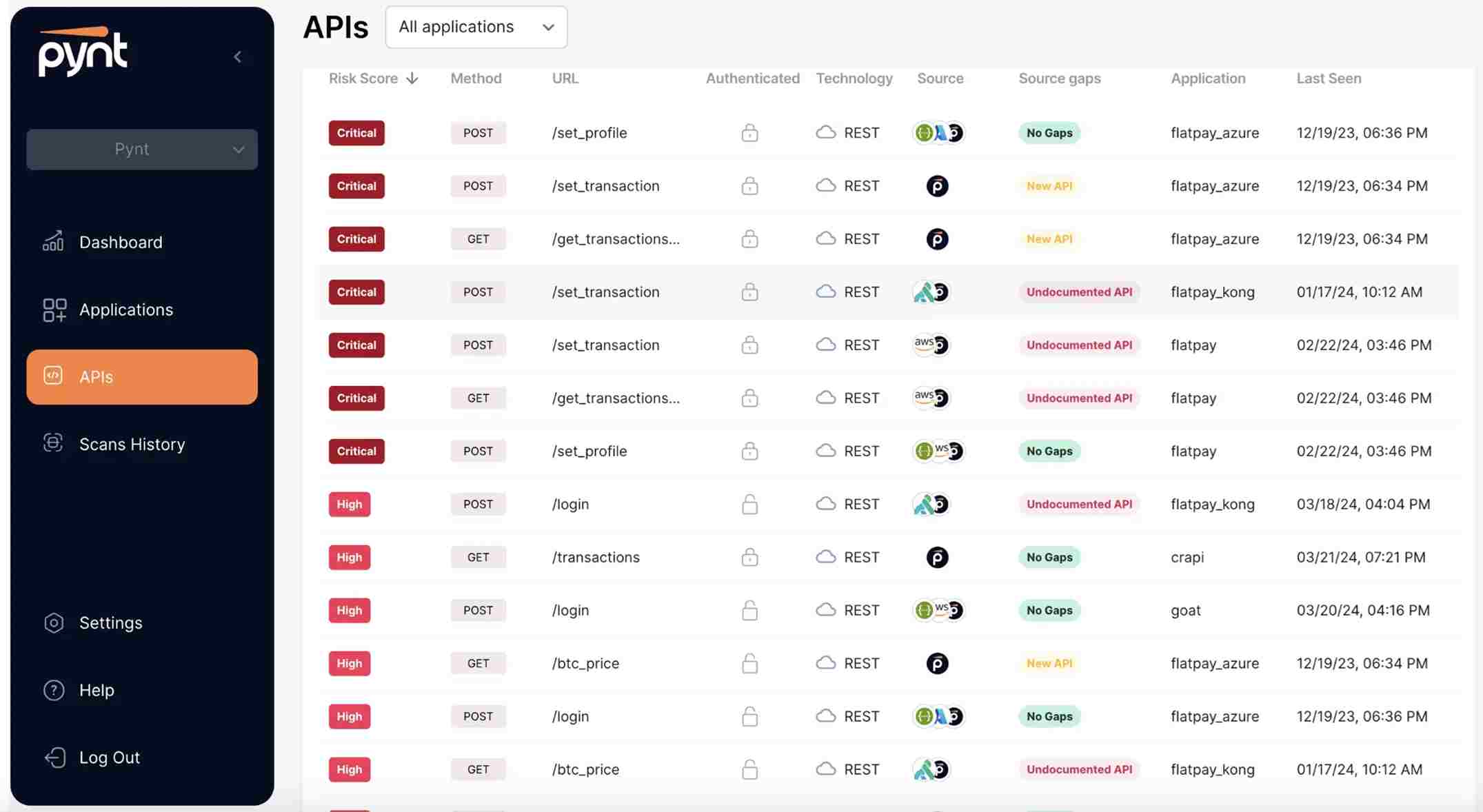Click the Help navigation icon
1483x812 pixels.
pyautogui.click(x=53, y=690)
